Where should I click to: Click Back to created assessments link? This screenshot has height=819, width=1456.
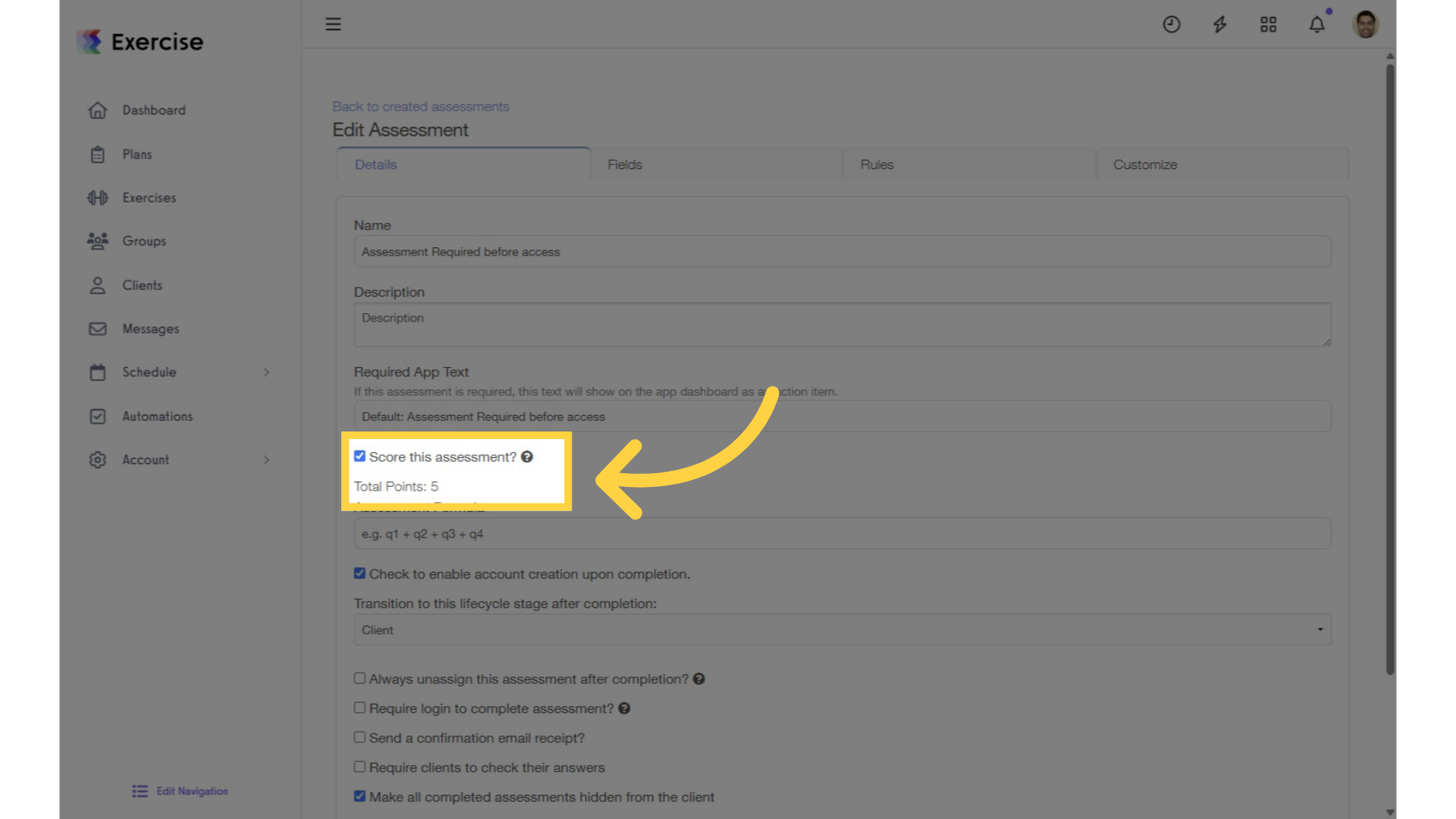pos(421,107)
